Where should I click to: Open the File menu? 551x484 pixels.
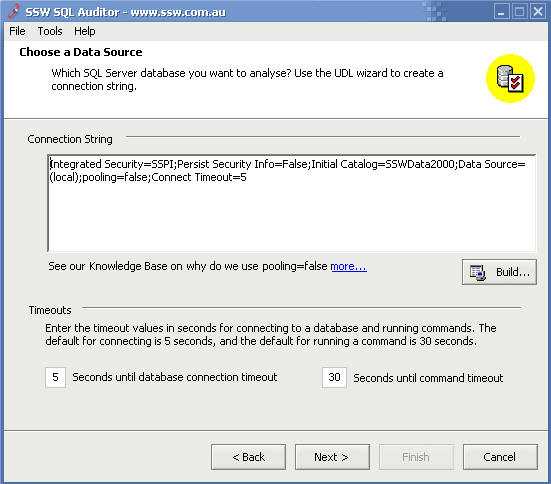[x=17, y=31]
